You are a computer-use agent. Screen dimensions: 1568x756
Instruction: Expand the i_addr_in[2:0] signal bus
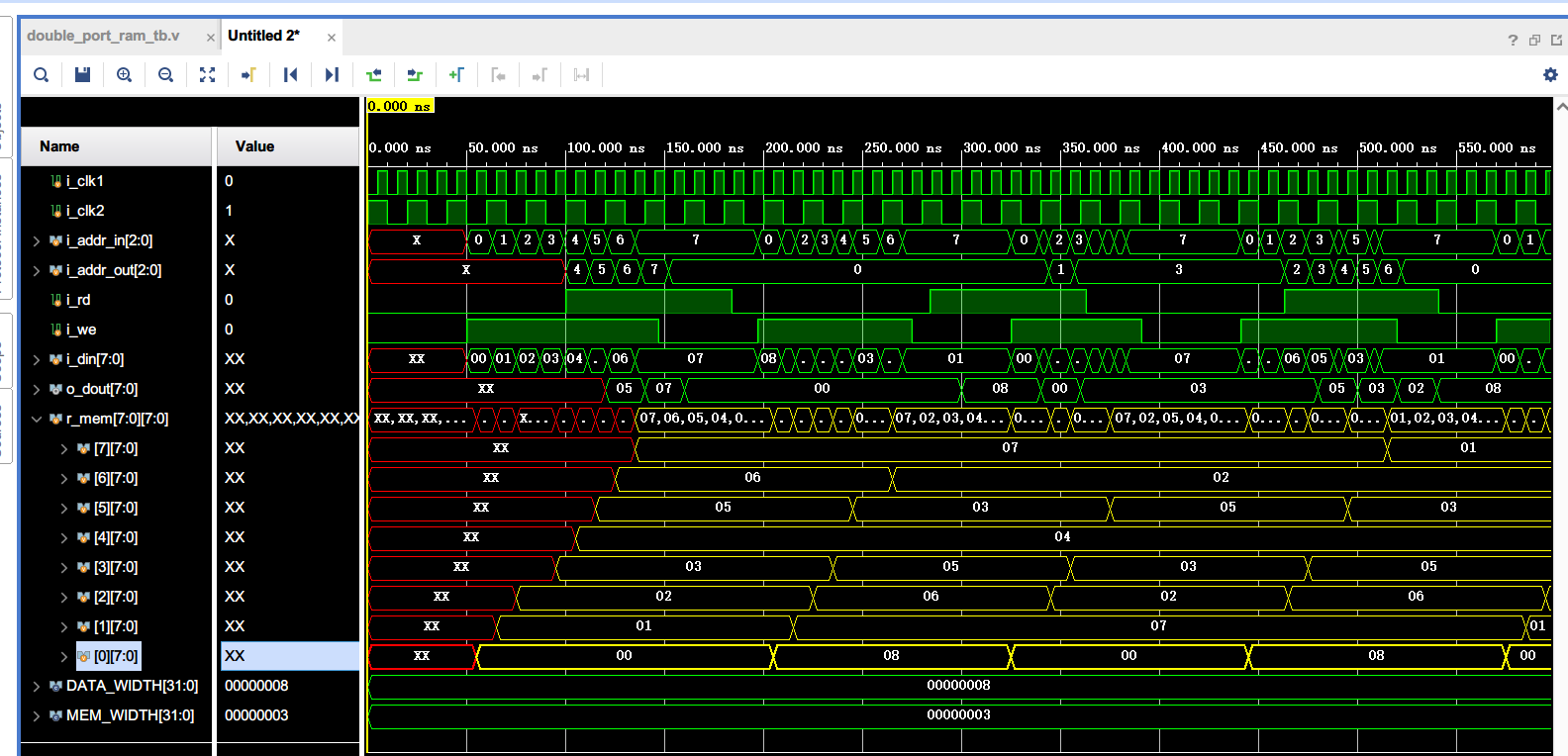[x=37, y=240]
